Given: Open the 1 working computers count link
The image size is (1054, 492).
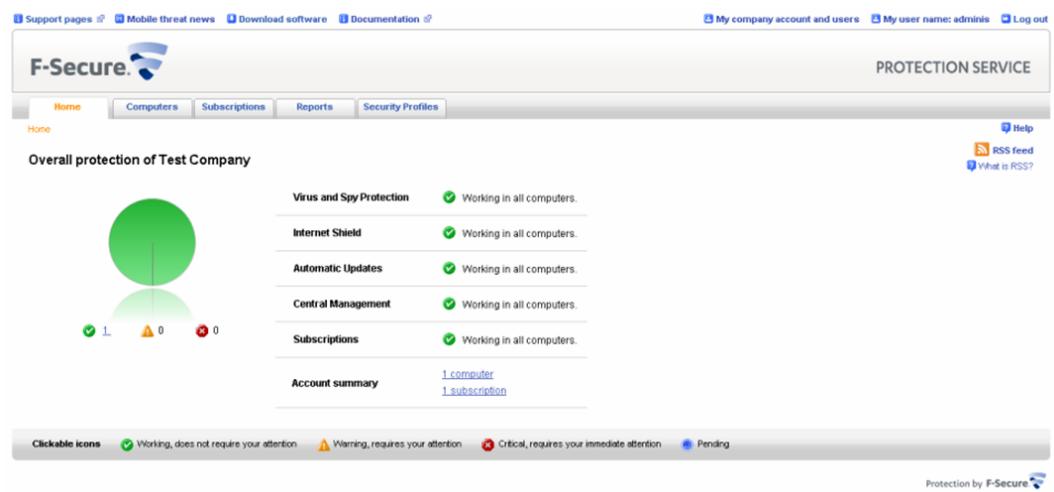Looking at the screenshot, I should pos(106,331).
